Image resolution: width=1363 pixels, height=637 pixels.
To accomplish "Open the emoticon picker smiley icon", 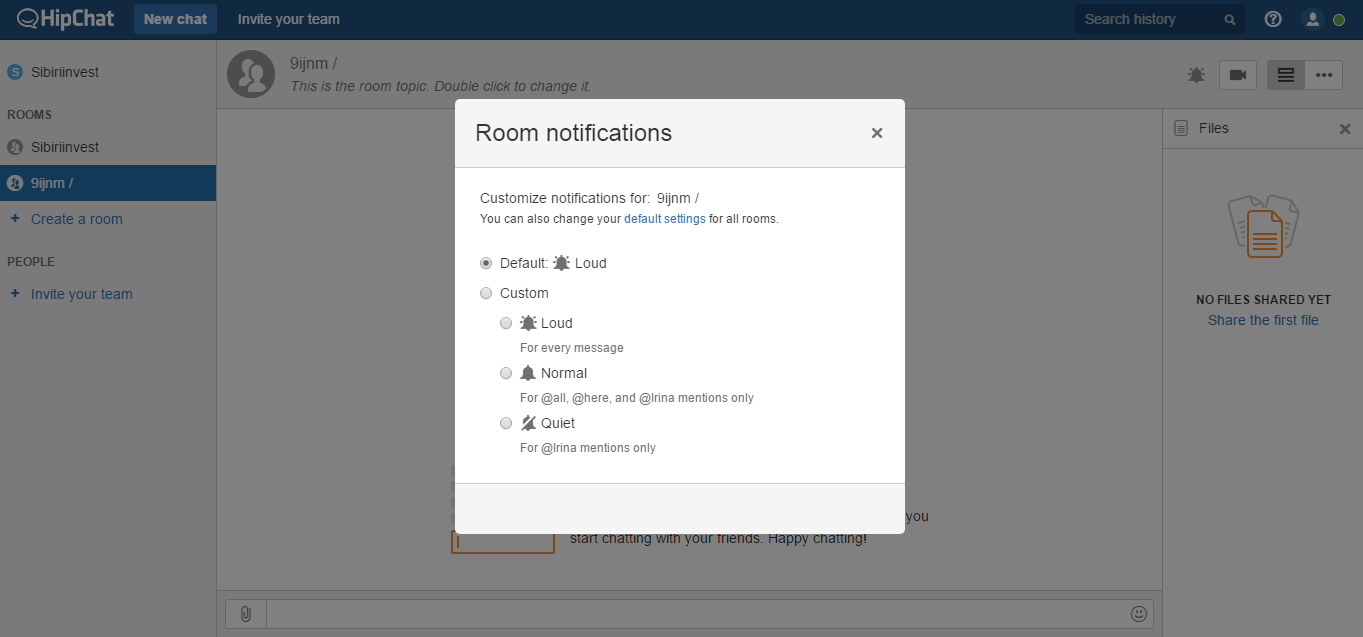I will coord(1138,613).
